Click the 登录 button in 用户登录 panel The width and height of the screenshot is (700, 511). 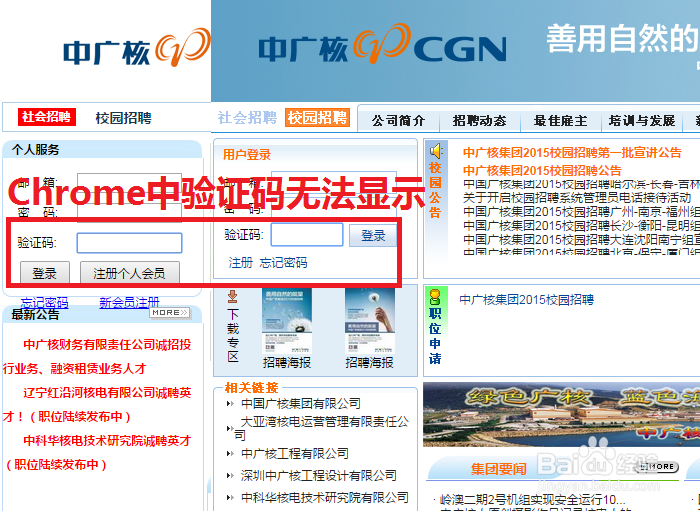pos(373,235)
